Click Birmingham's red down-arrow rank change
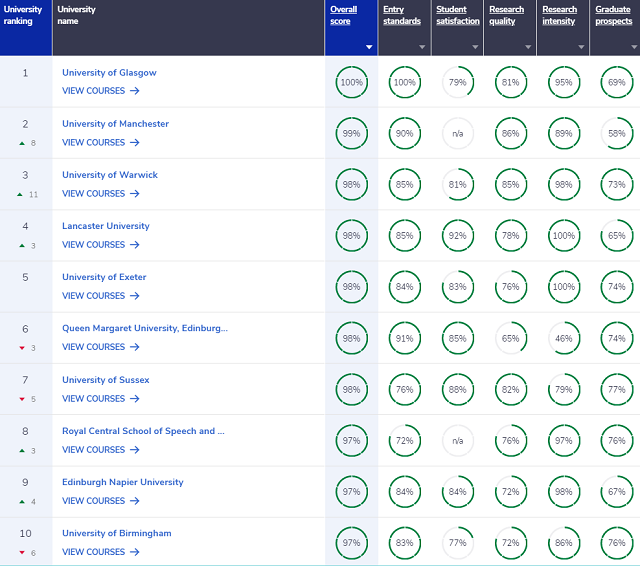The height and width of the screenshot is (566, 640). pos(22,553)
